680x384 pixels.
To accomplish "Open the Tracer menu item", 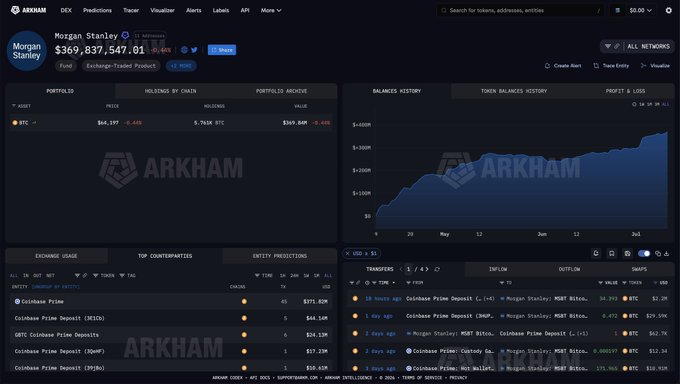I will click(131, 10).
